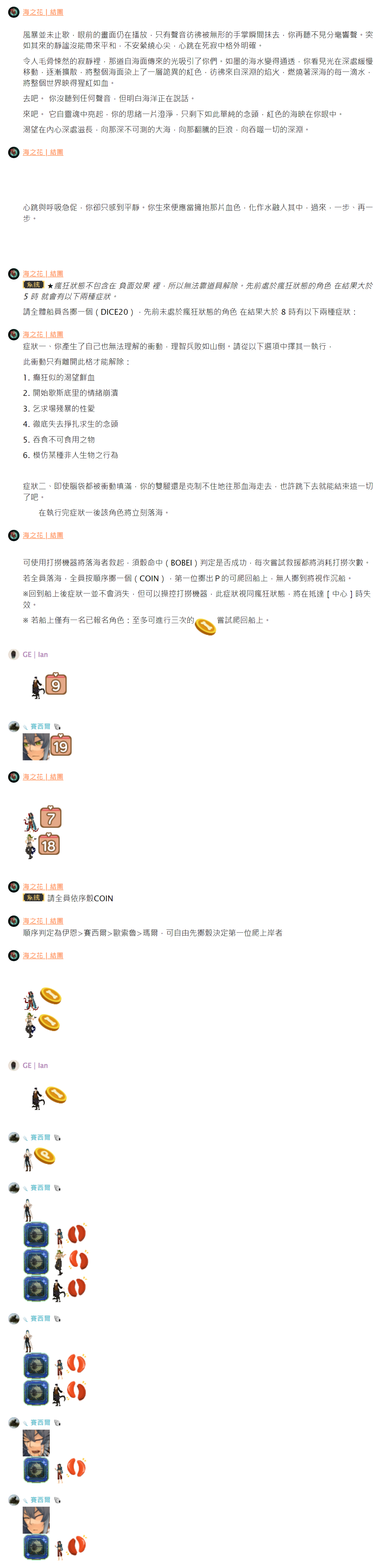Click the dice emoticon showing 7
The image size is (374, 1568).
(x=51, y=818)
